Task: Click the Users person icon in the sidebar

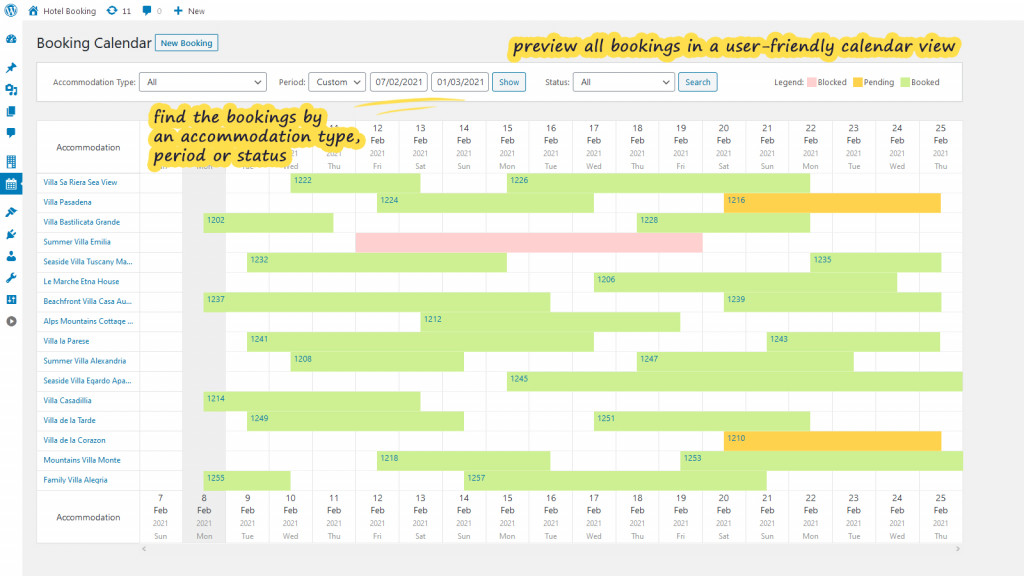Action: coord(12,256)
